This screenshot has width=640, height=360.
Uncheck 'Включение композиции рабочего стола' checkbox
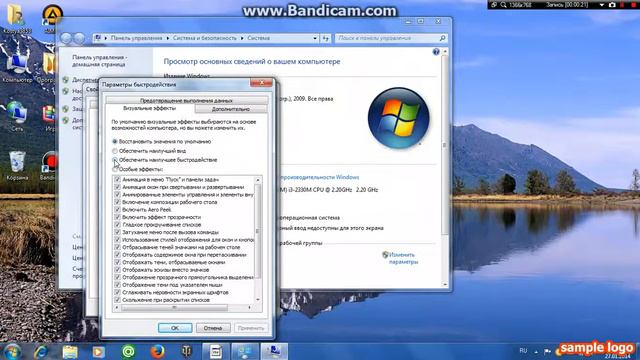(117, 202)
